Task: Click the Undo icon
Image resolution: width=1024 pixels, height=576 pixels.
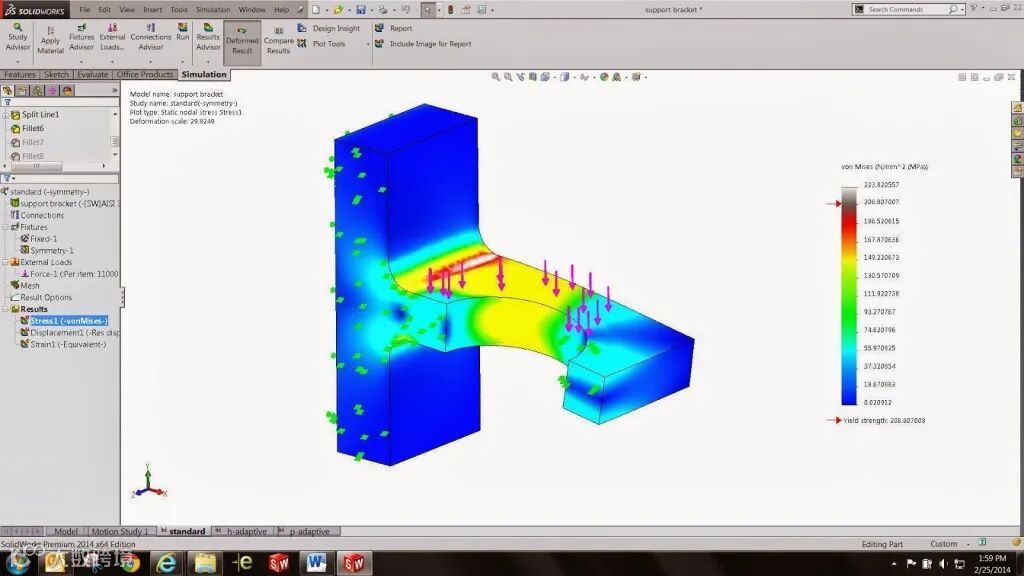Action: click(406, 10)
